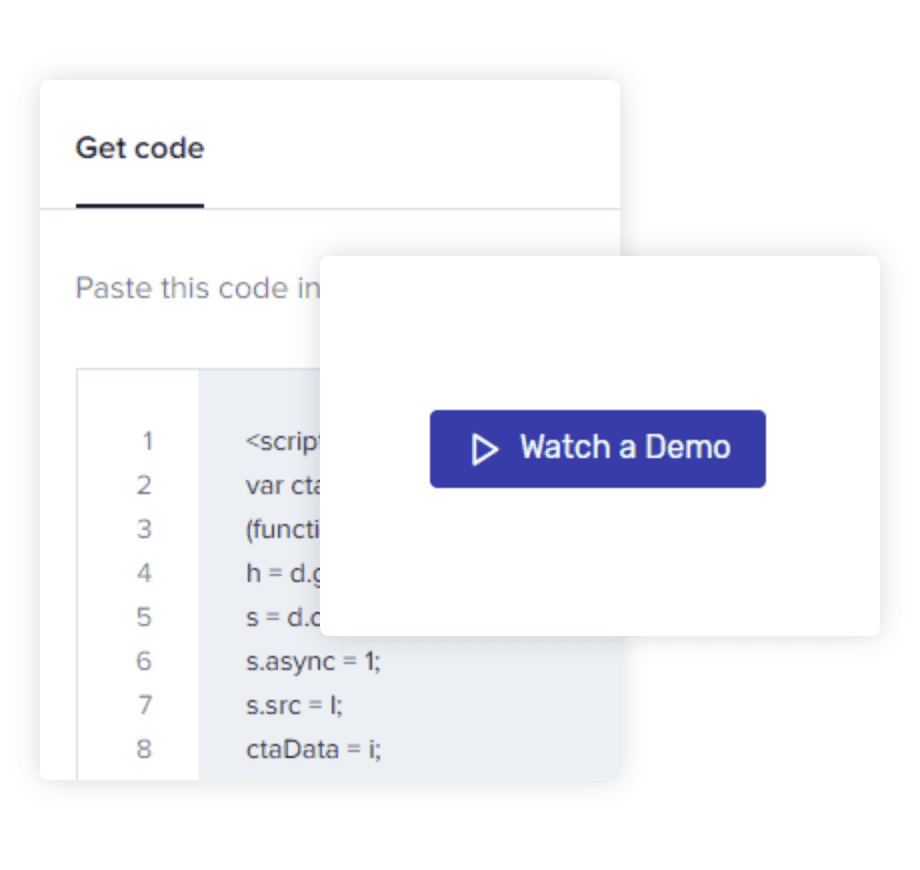The width and height of the screenshot is (920, 870).
Task: Select line number 7 in code gutter
Action: [145, 705]
